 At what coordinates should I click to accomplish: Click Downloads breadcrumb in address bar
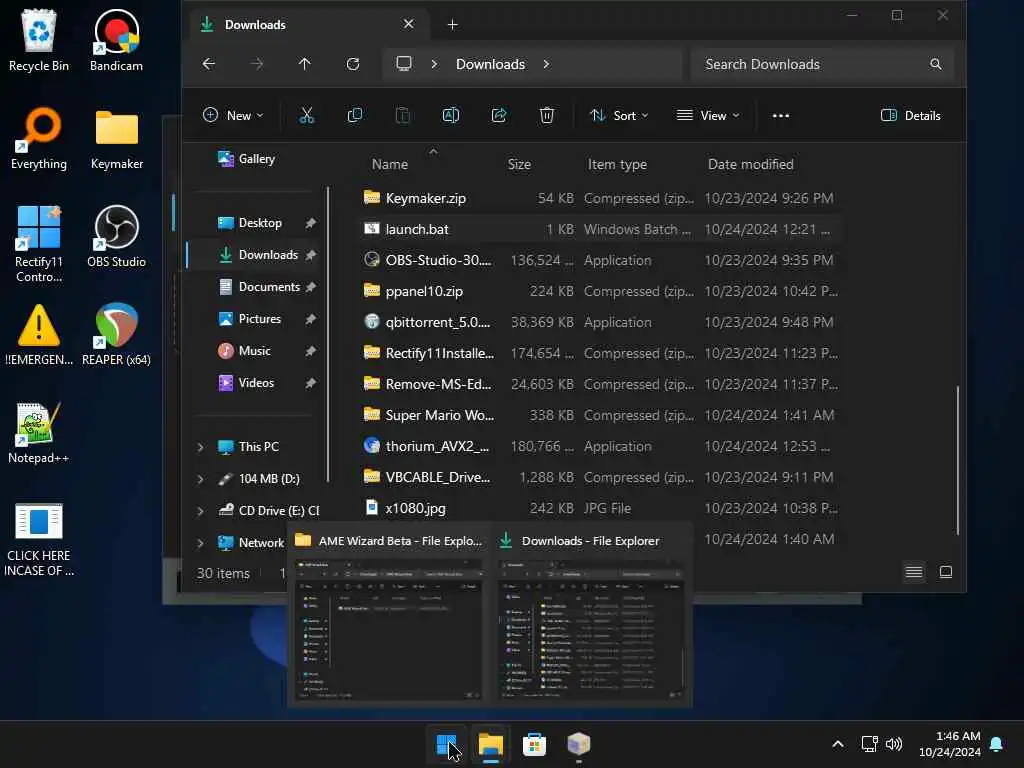[x=490, y=64]
